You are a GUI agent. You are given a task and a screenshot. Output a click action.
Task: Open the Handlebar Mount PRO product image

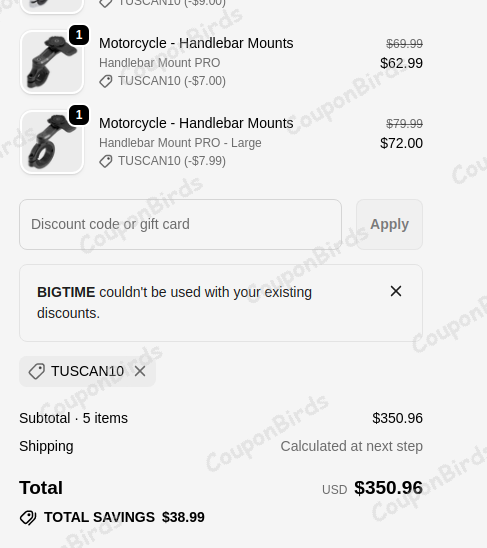click(52, 62)
